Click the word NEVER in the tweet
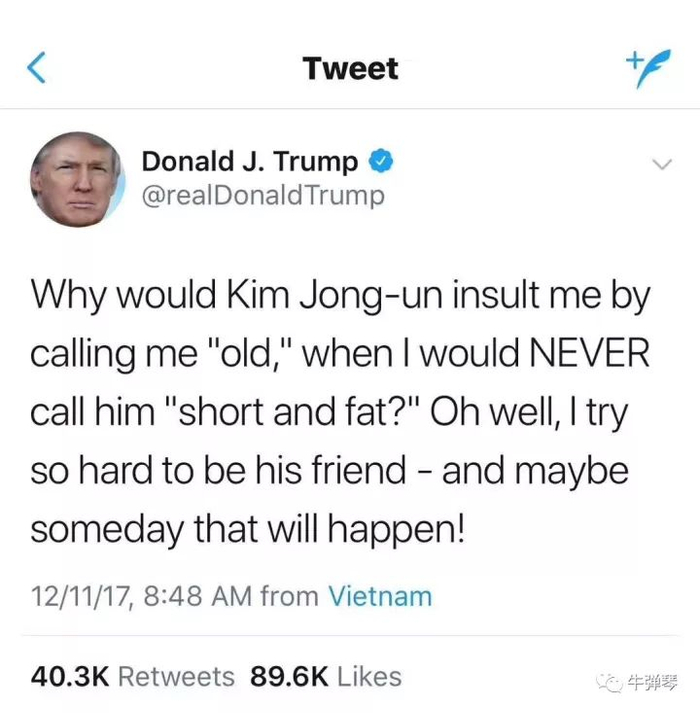 coord(590,353)
